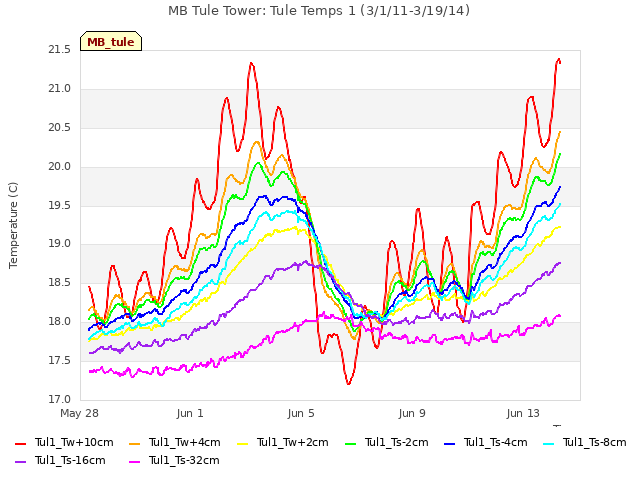Click the blue Tul1_Ts-4cm legend swatch
This screenshot has width=640, height=480.
pyautogui.click(x=449, y=443)
